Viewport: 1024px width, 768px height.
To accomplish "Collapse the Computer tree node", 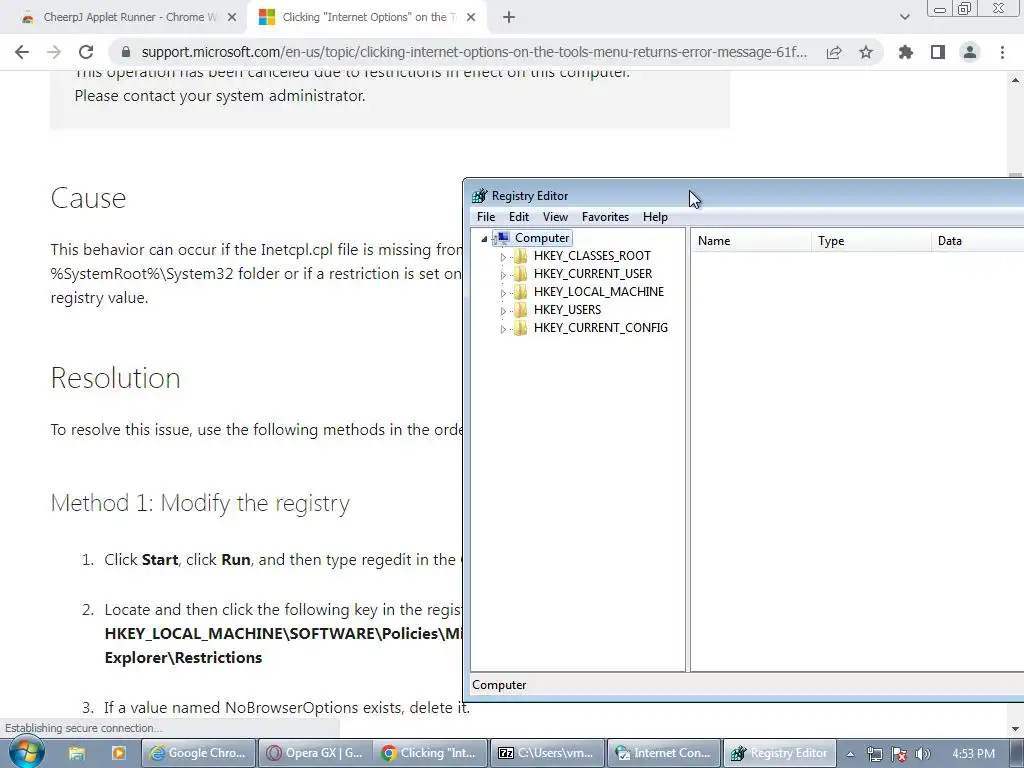I will click(484, 239).
